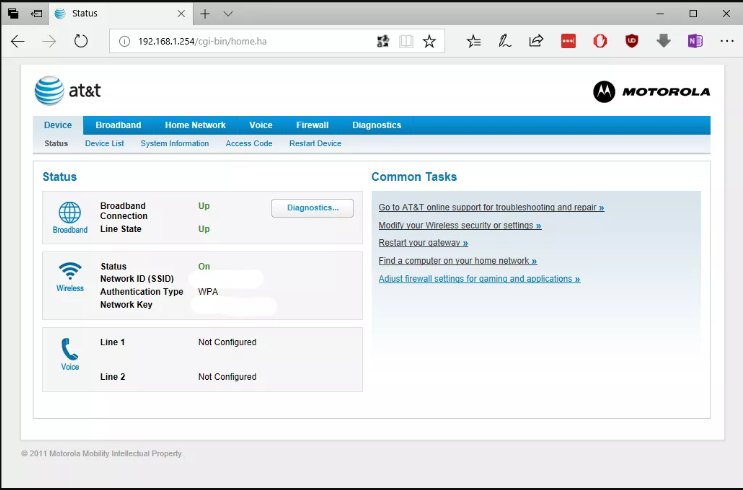Image resolution: width=743 pixels, height=490 pixels.
Task: Open the Firewall tab
Action: pos(312,125)
